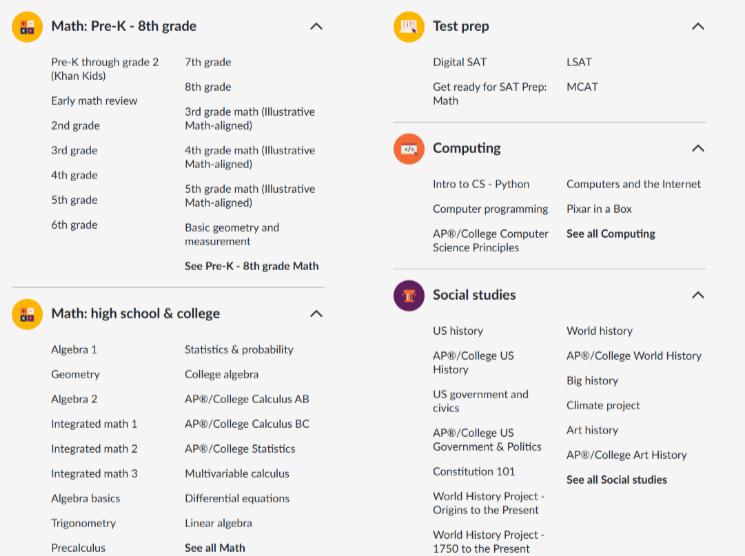Open 7th grade math
The height and width of the screenshot is (556, 745).
pyautogui.click(x=208, y=62)
